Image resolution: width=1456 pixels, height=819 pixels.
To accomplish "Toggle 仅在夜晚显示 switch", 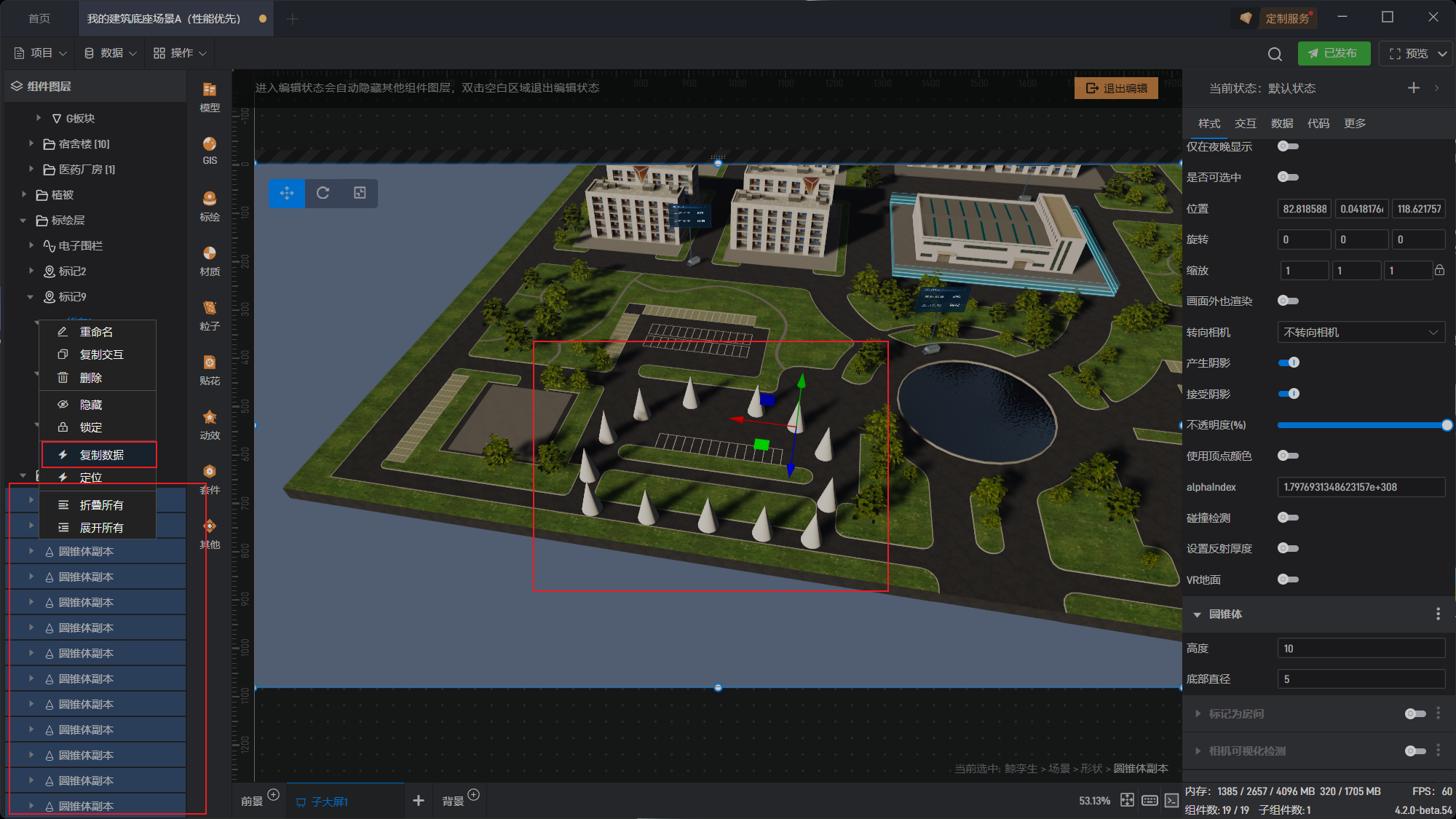I will coord(1288,146).
